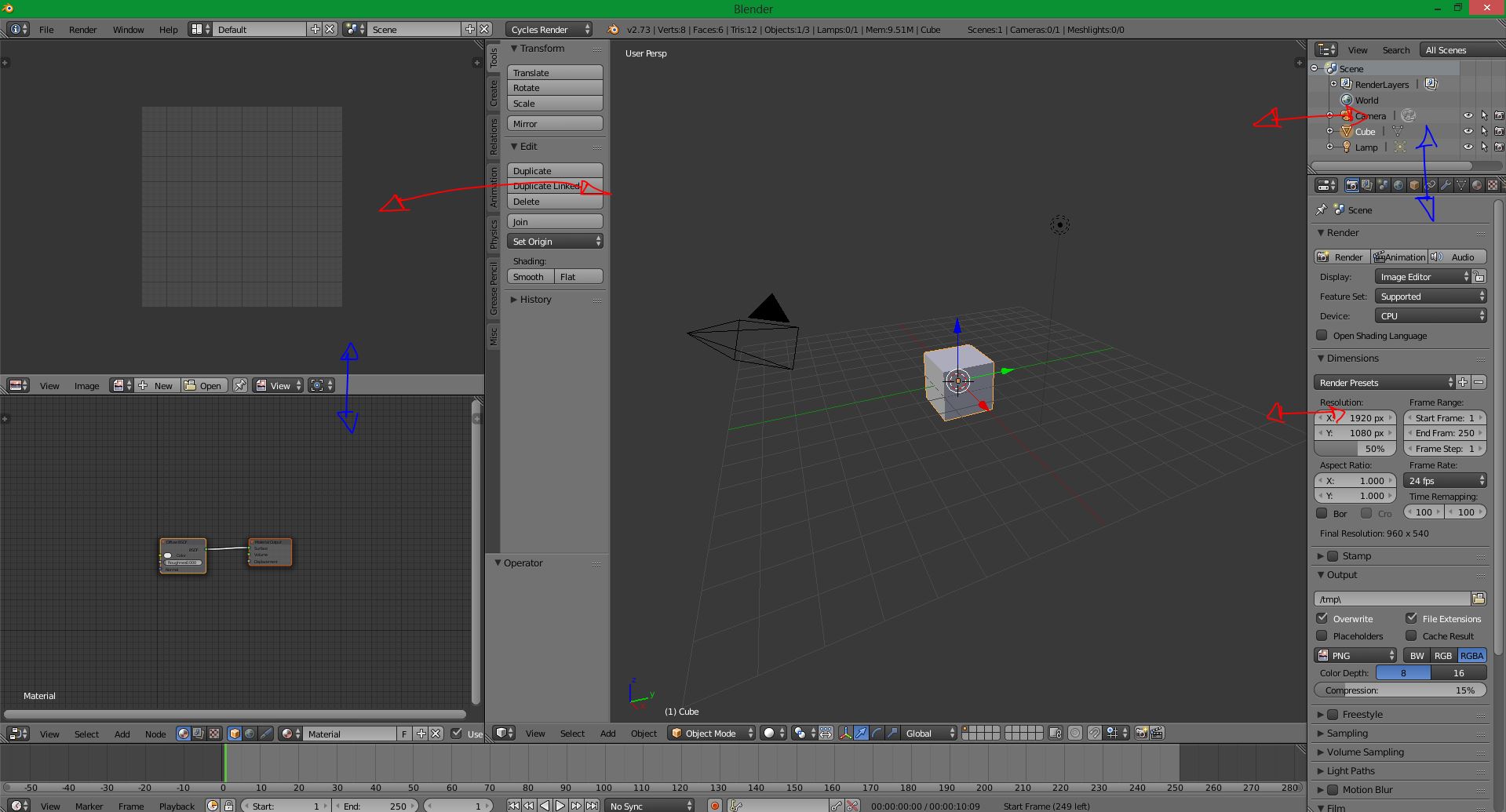Hide the Camera with its eye icon

[x=1468, y=115]
